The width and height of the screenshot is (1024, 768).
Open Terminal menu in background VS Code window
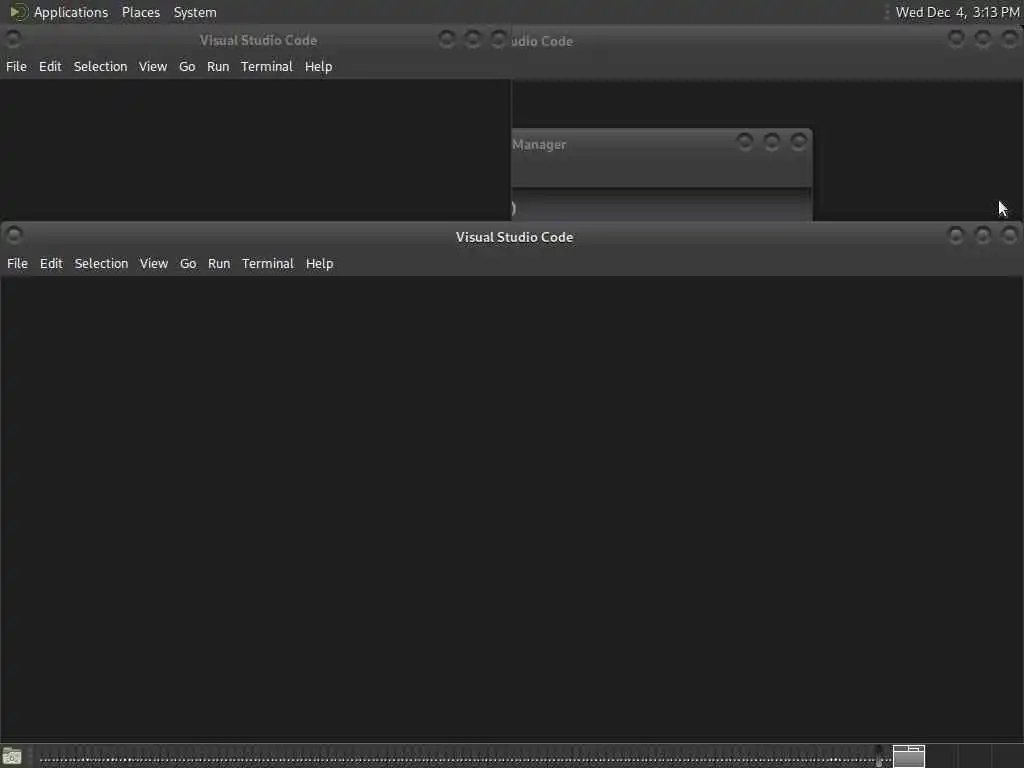[267, 66]
